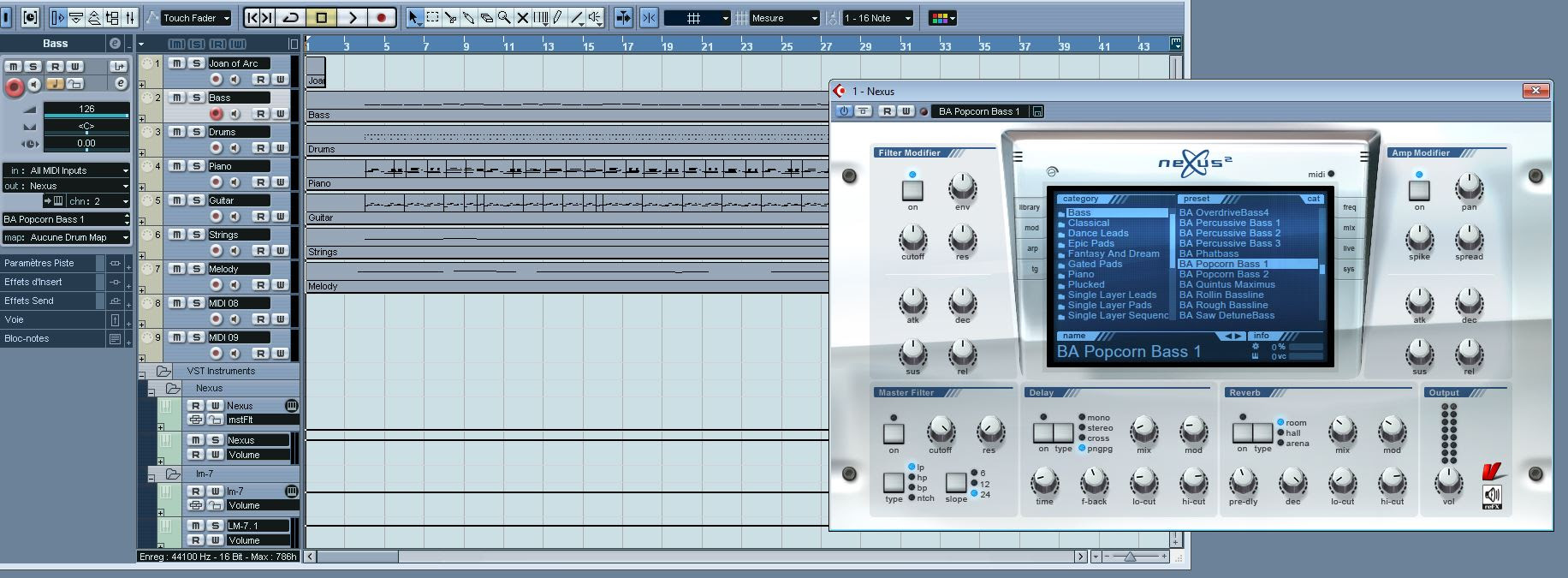Click the track volume slider showing 126
This screenshot has width=1568, height=578.
86,110
